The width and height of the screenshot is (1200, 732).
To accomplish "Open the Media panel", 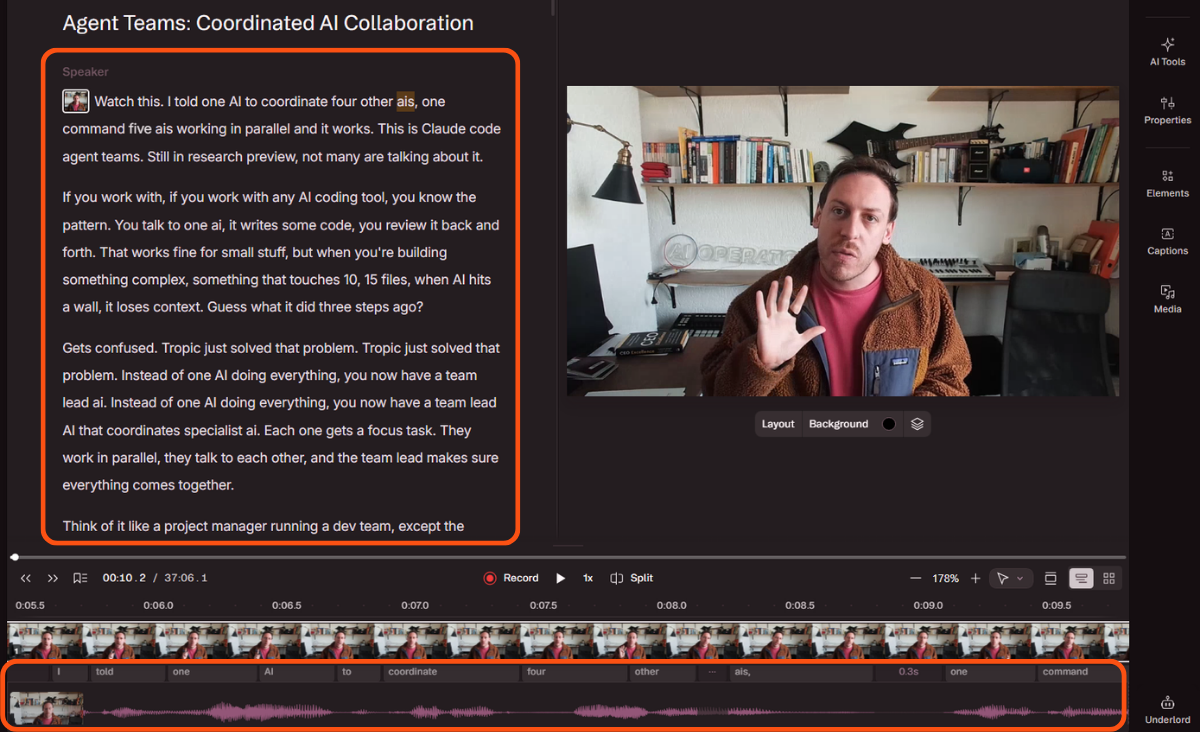I will point(1167,299).
